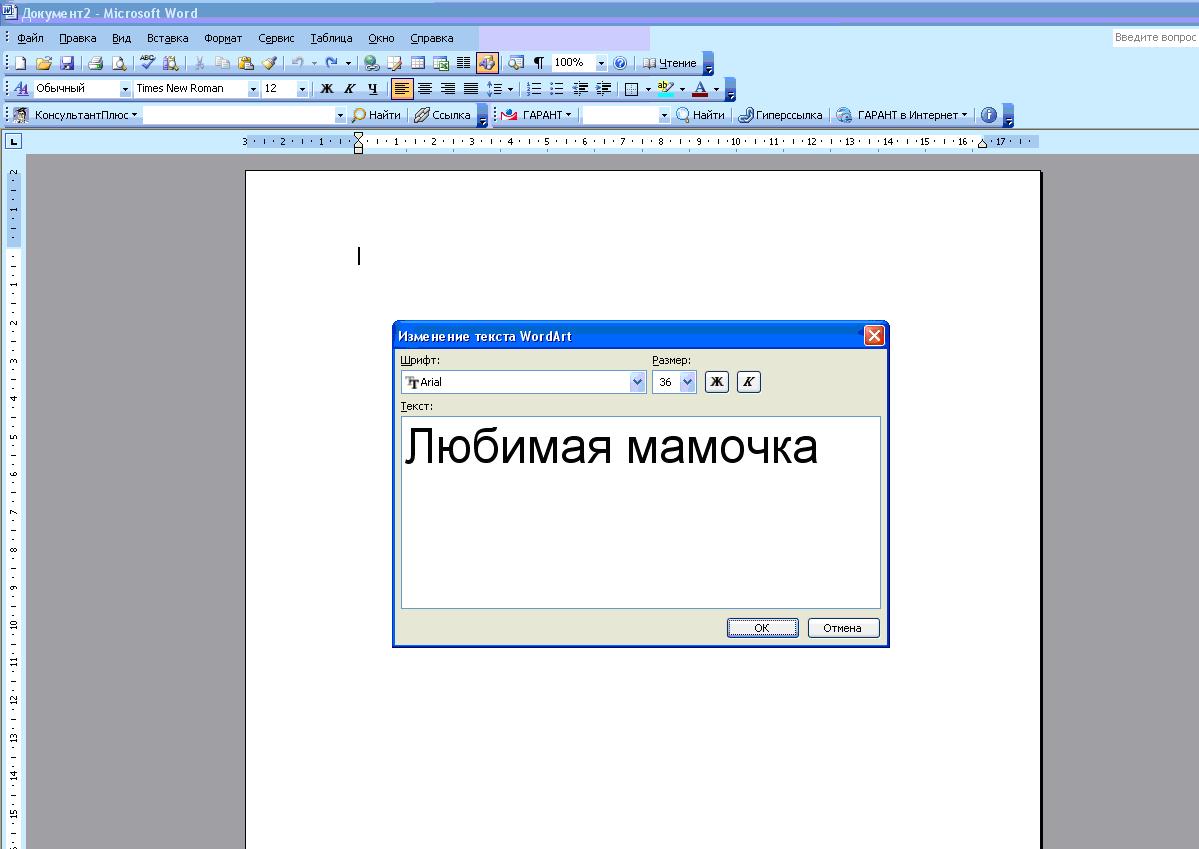Click inside the Текст WordArt text area
Screen dimensions: 1199x849
click(641, 512)
